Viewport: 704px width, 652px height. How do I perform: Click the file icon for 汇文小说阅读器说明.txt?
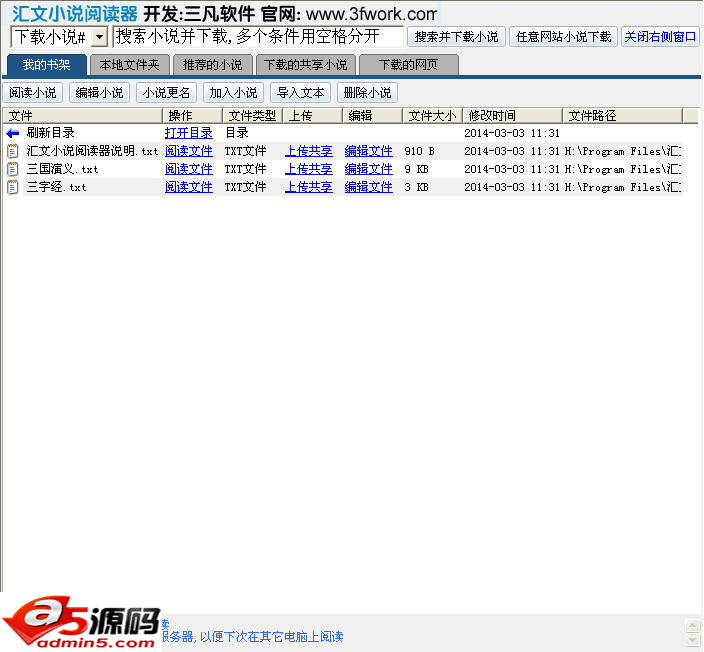click(x=13, y=151)
